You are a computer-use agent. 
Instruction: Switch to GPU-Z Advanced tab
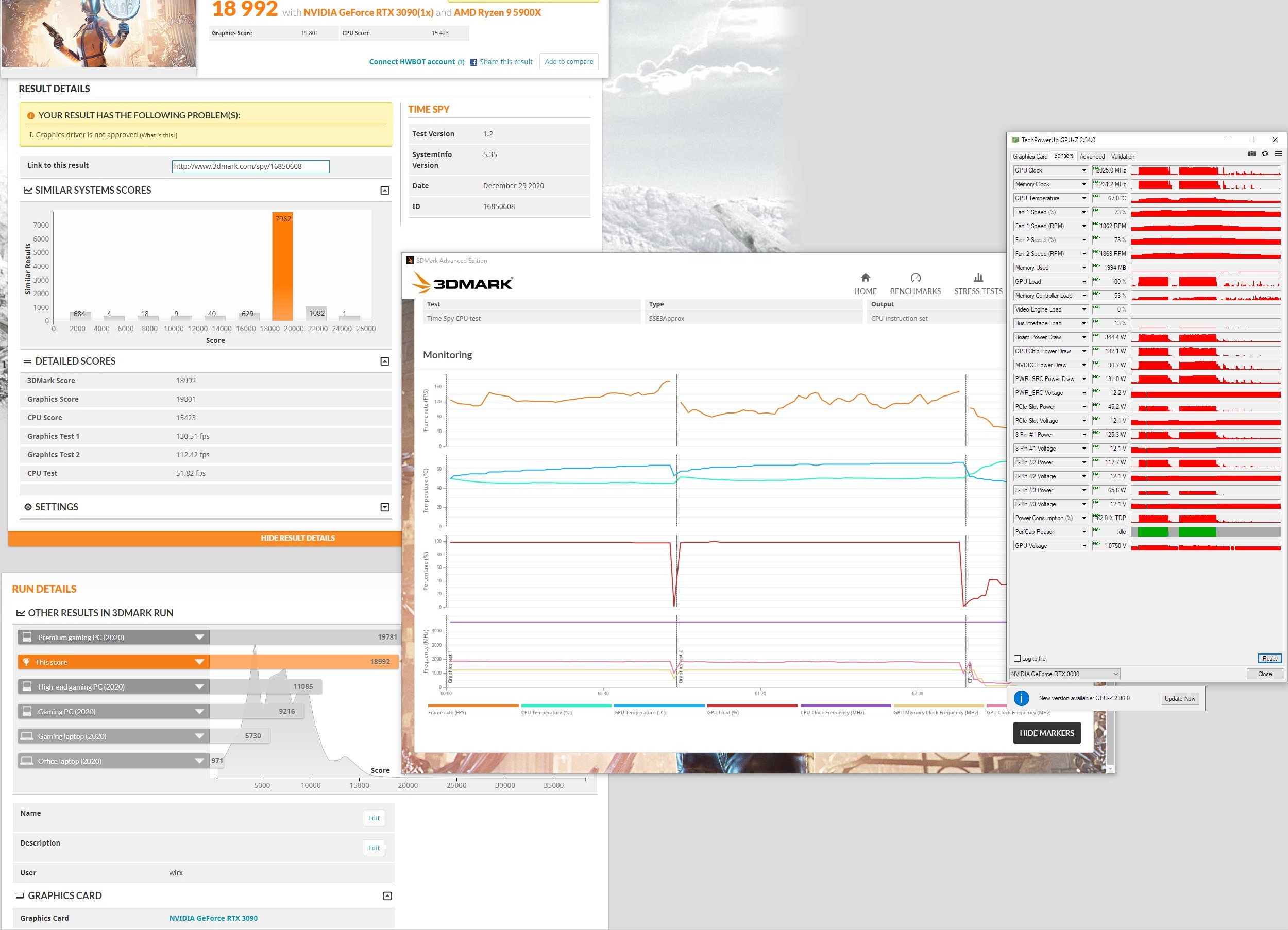tap(1092, 157)
